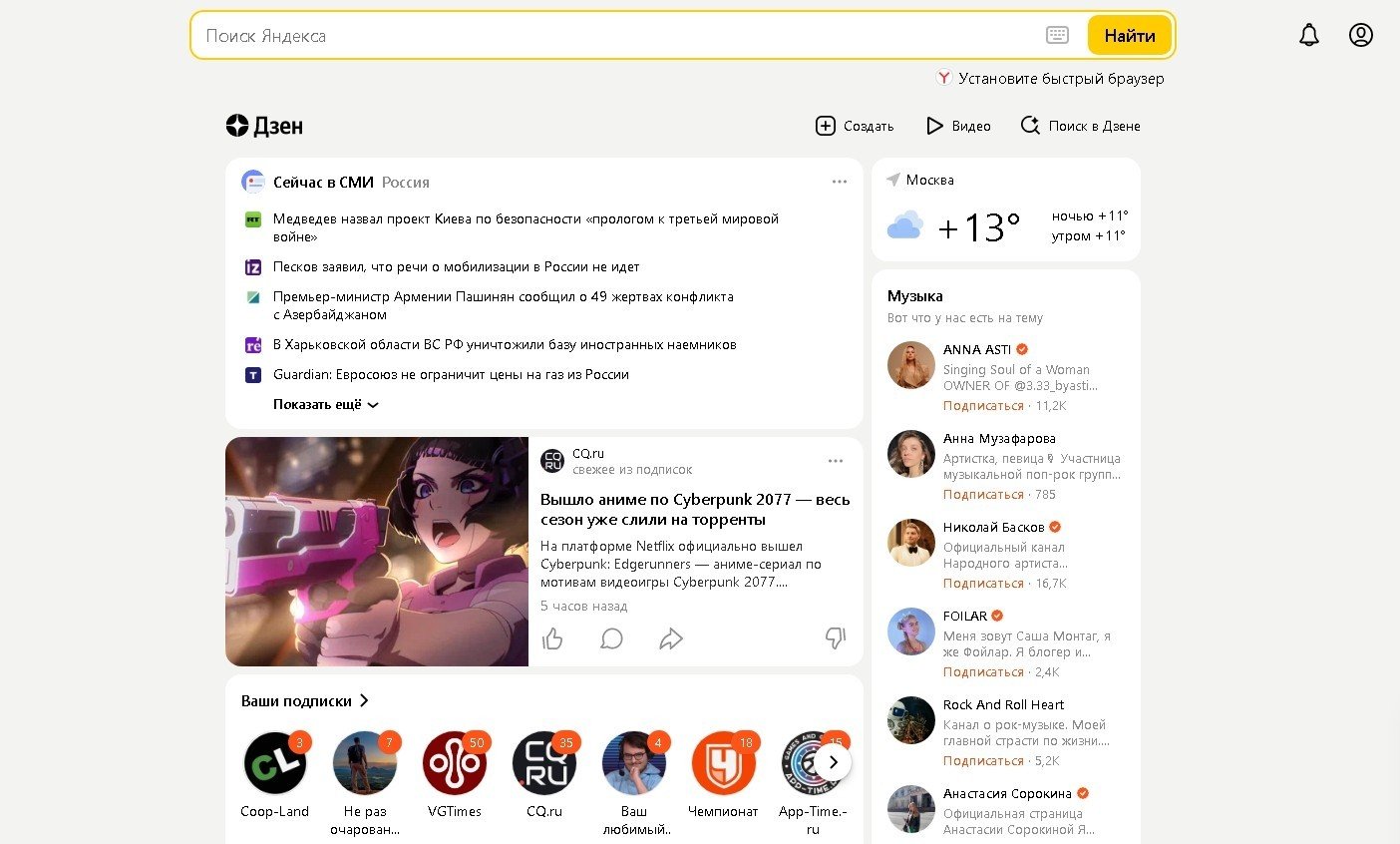Open the Создать menu
This screenshot has height=844, width=1400.
(x=855, y=126)
